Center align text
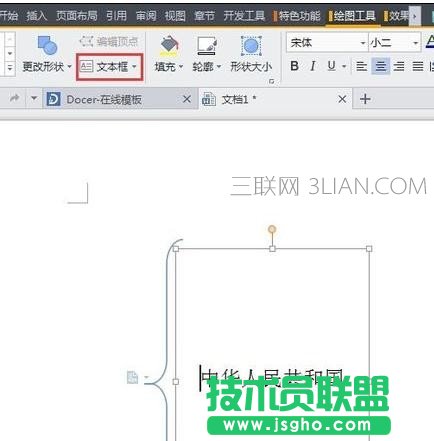The width and height of the screenshot is (434, 441). pyautogui.click(x=380, y=66)
